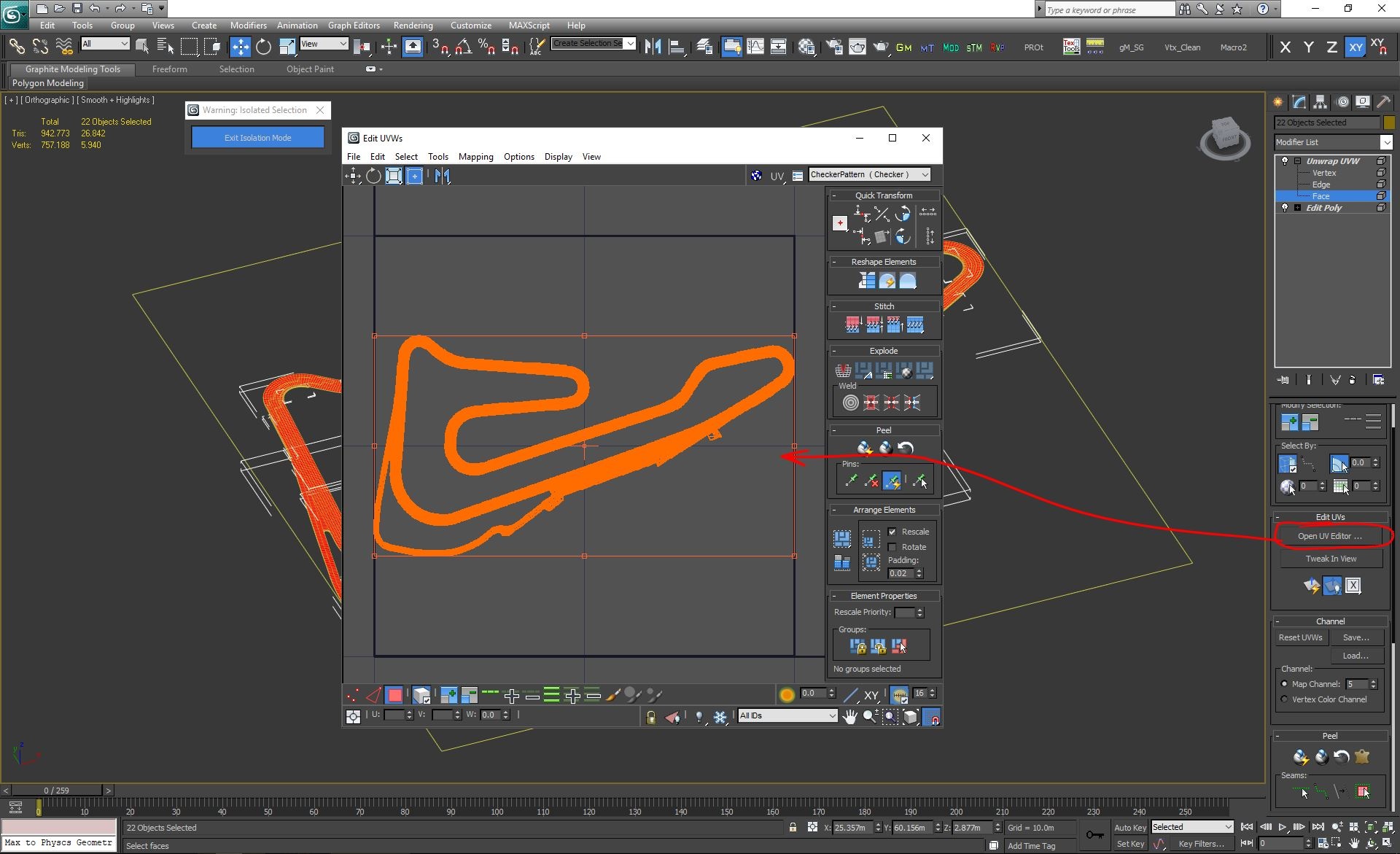Screen dimensions: 1400x854
Task: Switch to the Freeform ribbon tab
Action: point(170,69)
